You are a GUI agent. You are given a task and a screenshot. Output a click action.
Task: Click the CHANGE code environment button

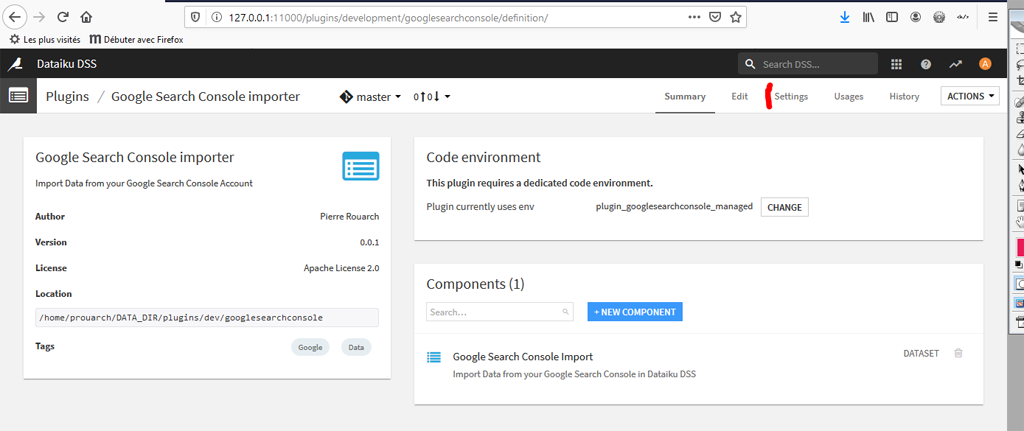784,207
